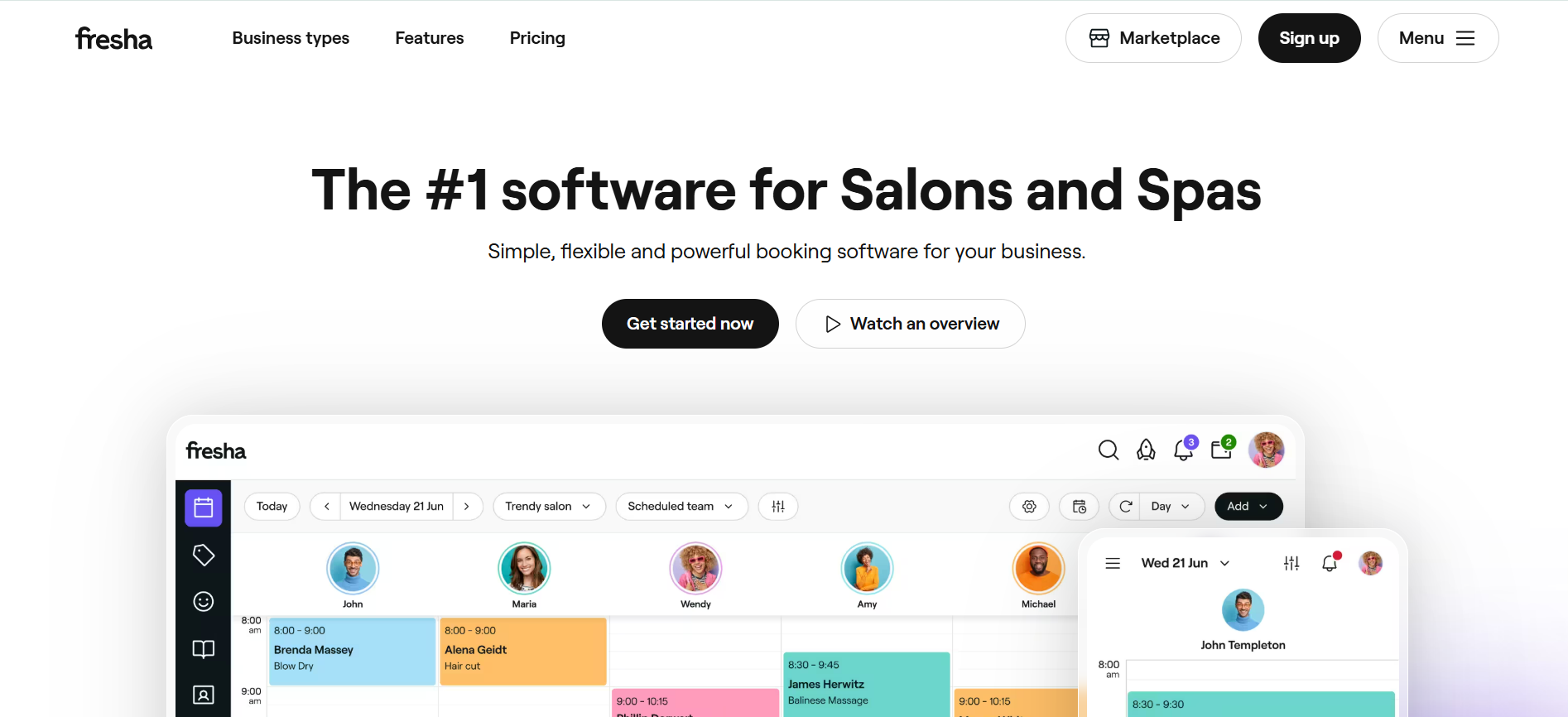
Task: Open James Herwitz Balinese Massage appointment
Action: point(867,685)
